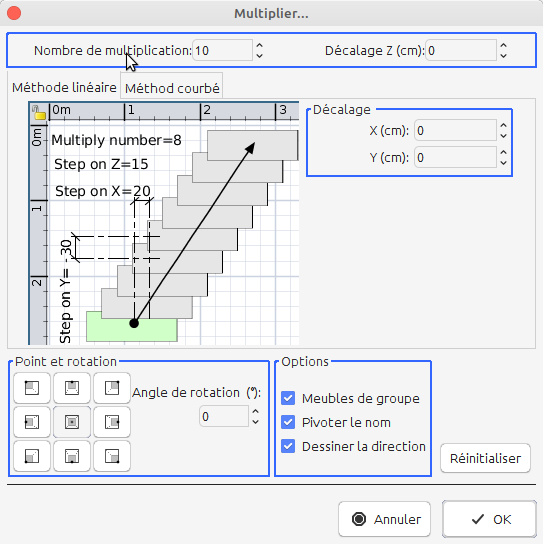Click the Réinitialiser button
The height and width of the screenshot is (544, 543).
pos(485,458)
